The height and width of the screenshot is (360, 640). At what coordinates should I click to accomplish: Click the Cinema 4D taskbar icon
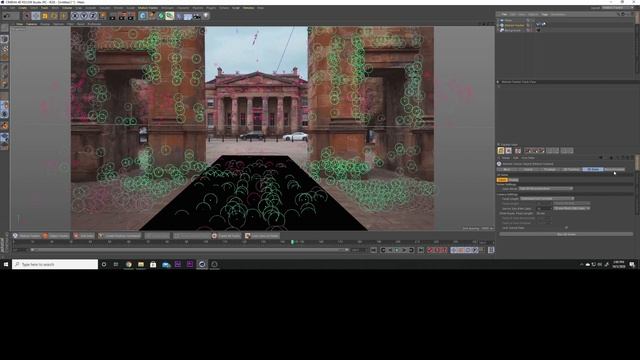pyautogui.click(x=202, y=264)
